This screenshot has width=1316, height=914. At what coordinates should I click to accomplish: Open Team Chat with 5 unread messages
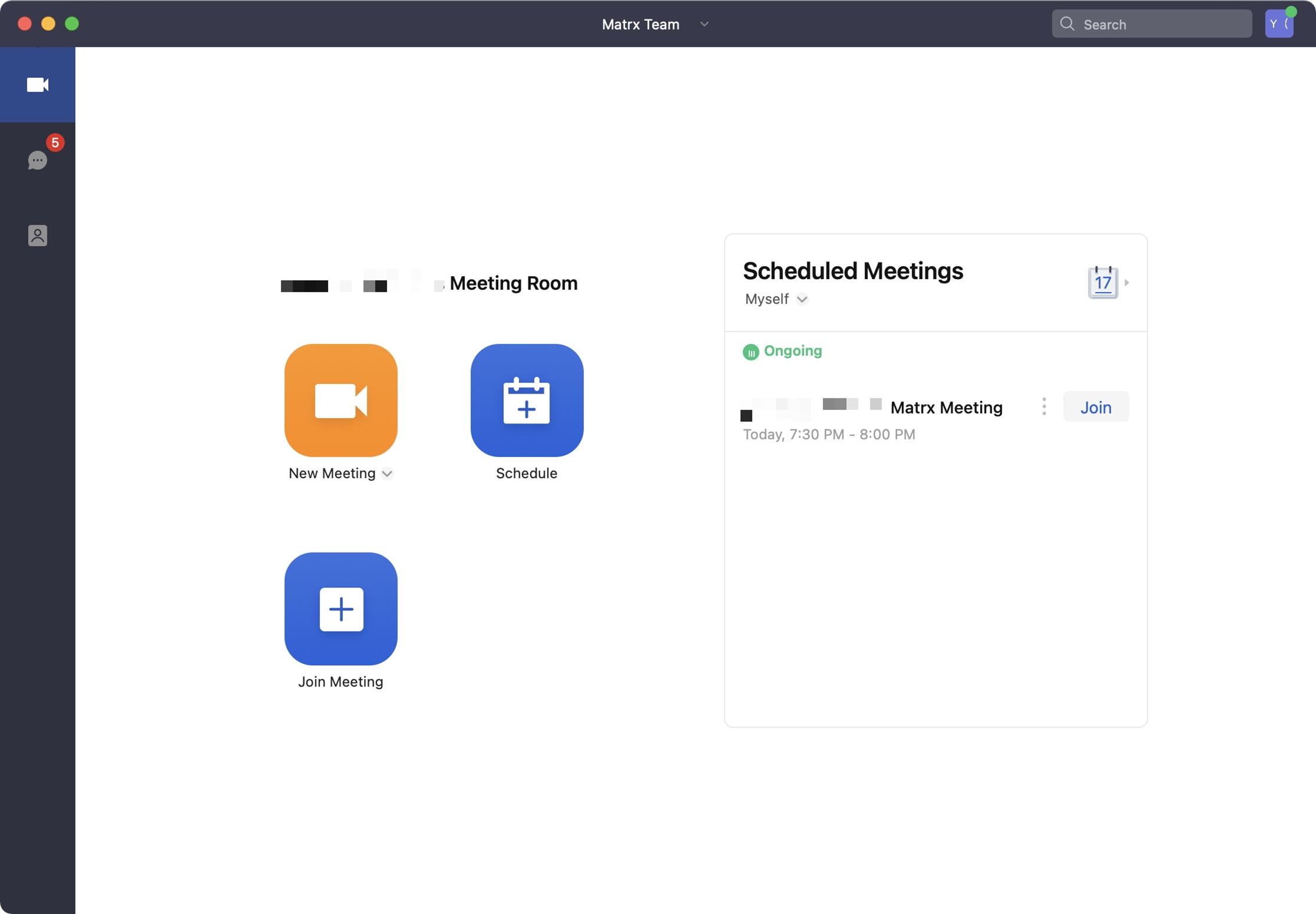37,160
